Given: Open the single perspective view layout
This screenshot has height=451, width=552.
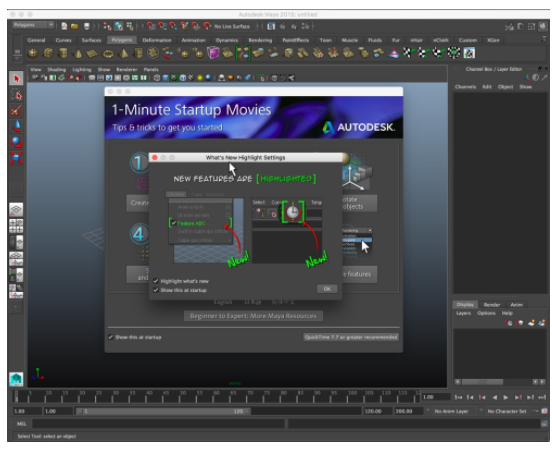Looking at the screenshot, I should pos(16,210).
